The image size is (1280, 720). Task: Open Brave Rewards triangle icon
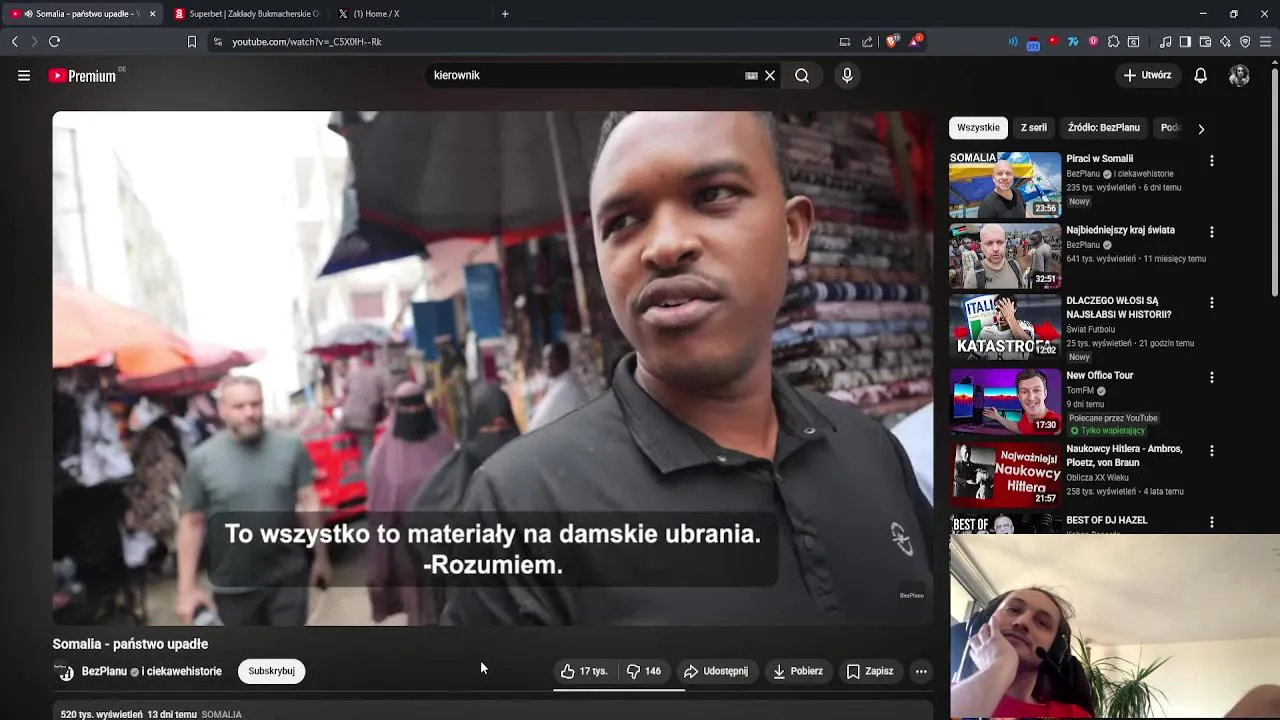pos(915,42)
